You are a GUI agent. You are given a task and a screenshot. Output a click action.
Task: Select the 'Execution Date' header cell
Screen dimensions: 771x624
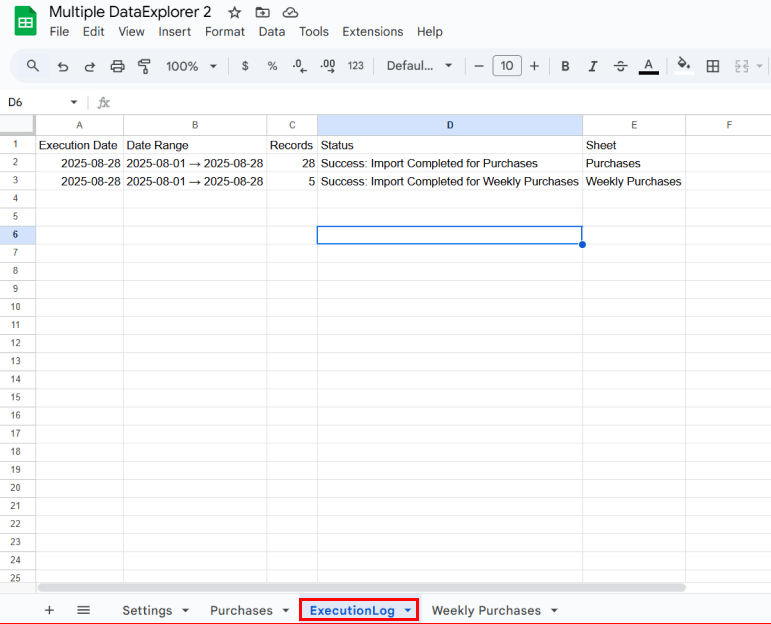[79, 145]
